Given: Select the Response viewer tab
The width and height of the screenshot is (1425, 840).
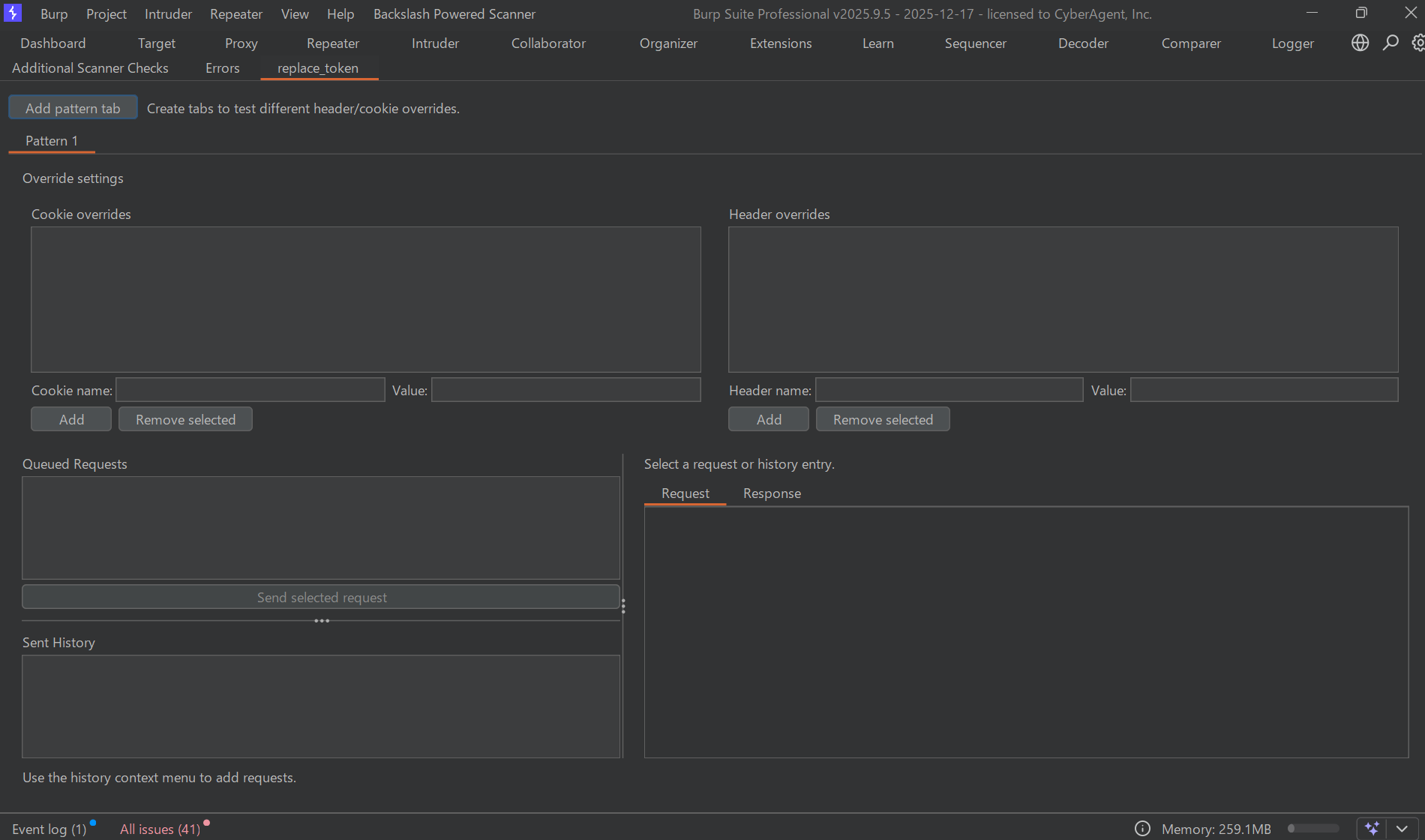Looking at the screenshot, I should [x=772, y=493].
